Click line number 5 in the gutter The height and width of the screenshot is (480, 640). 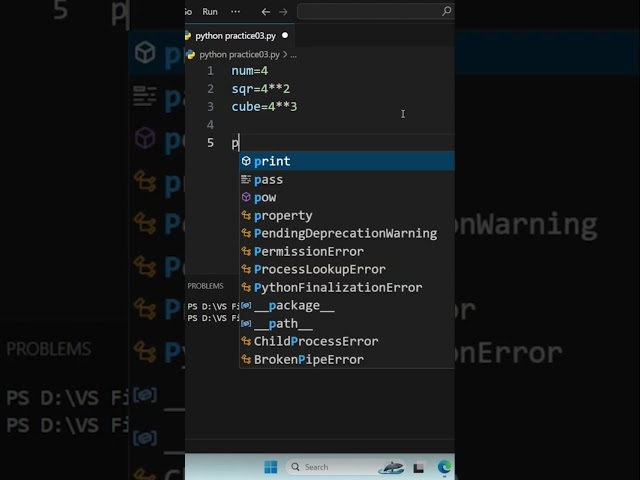[210, 142]
